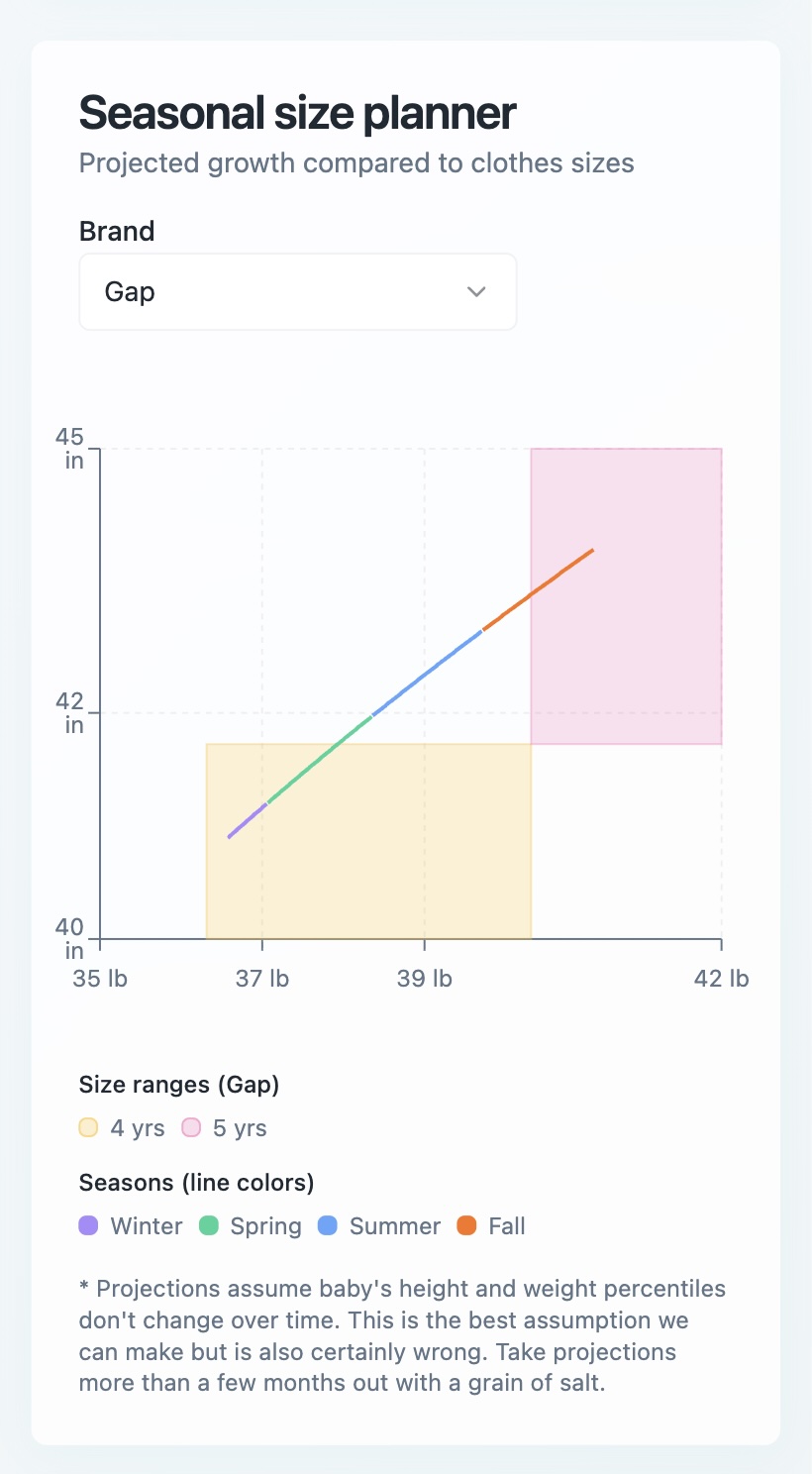Click the green Spring line segment
The width and height of the screenshot is (812, 1474).
click(319, 760)
